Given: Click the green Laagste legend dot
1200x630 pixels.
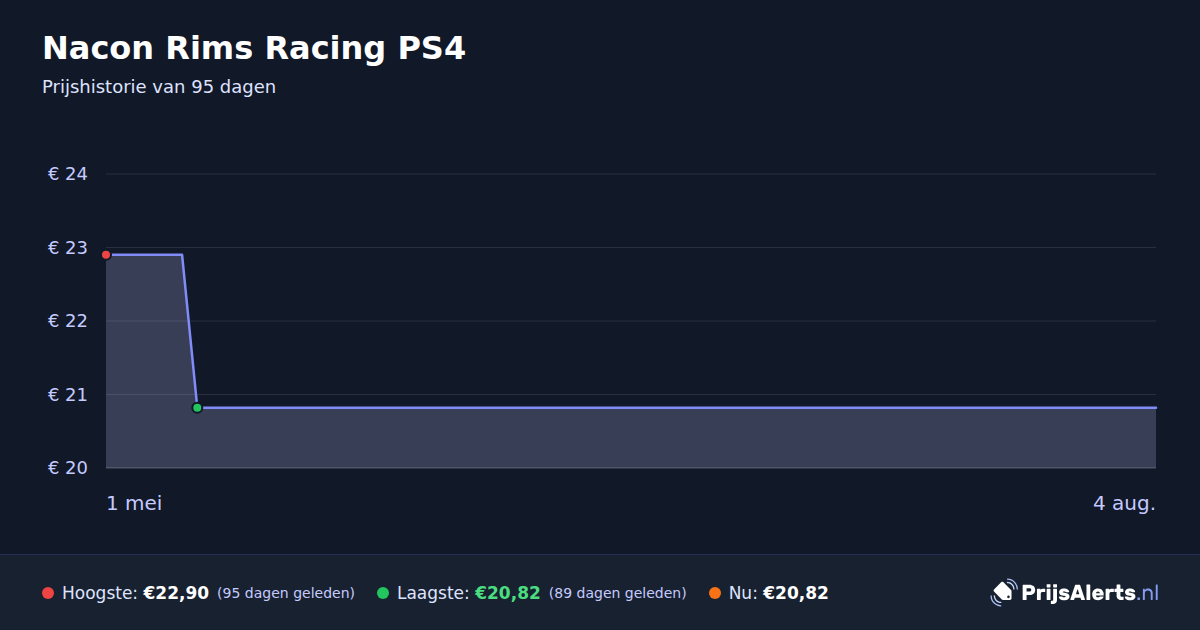Looking at the screenshot, I should (x=383, y=593).
